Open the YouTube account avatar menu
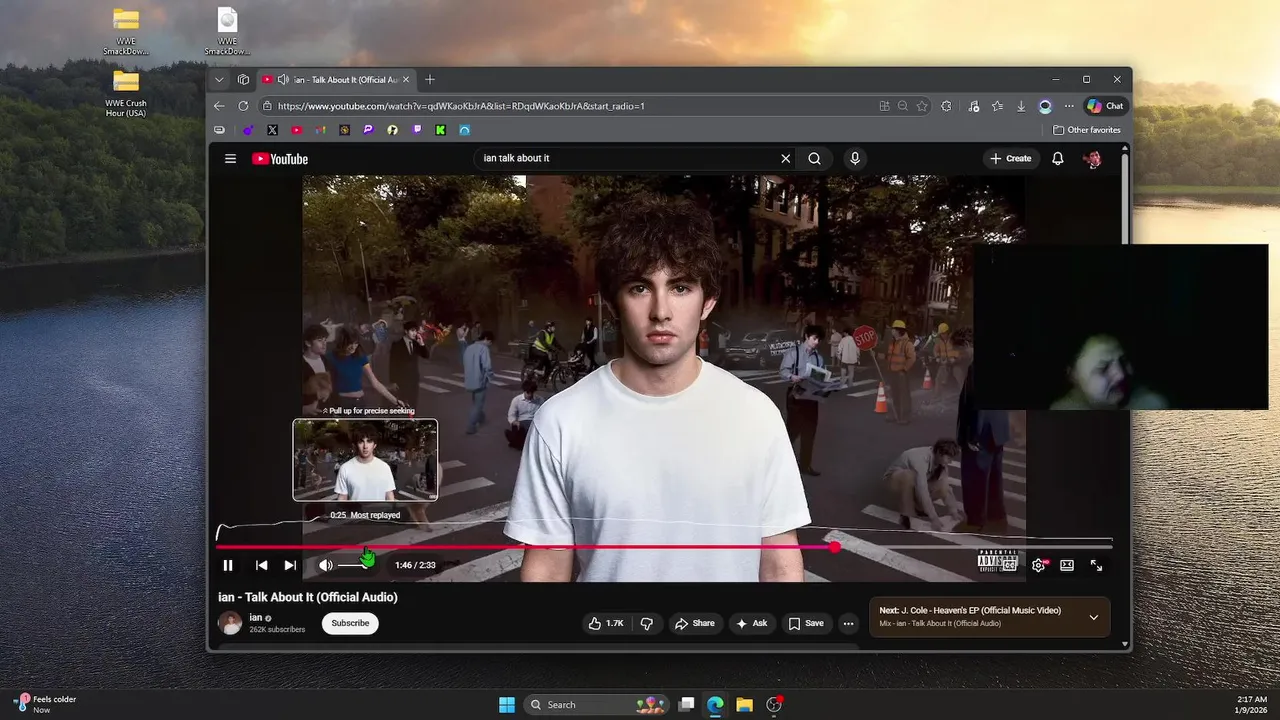This screenshot has height=720, width=1280. tap(1092, 158)
